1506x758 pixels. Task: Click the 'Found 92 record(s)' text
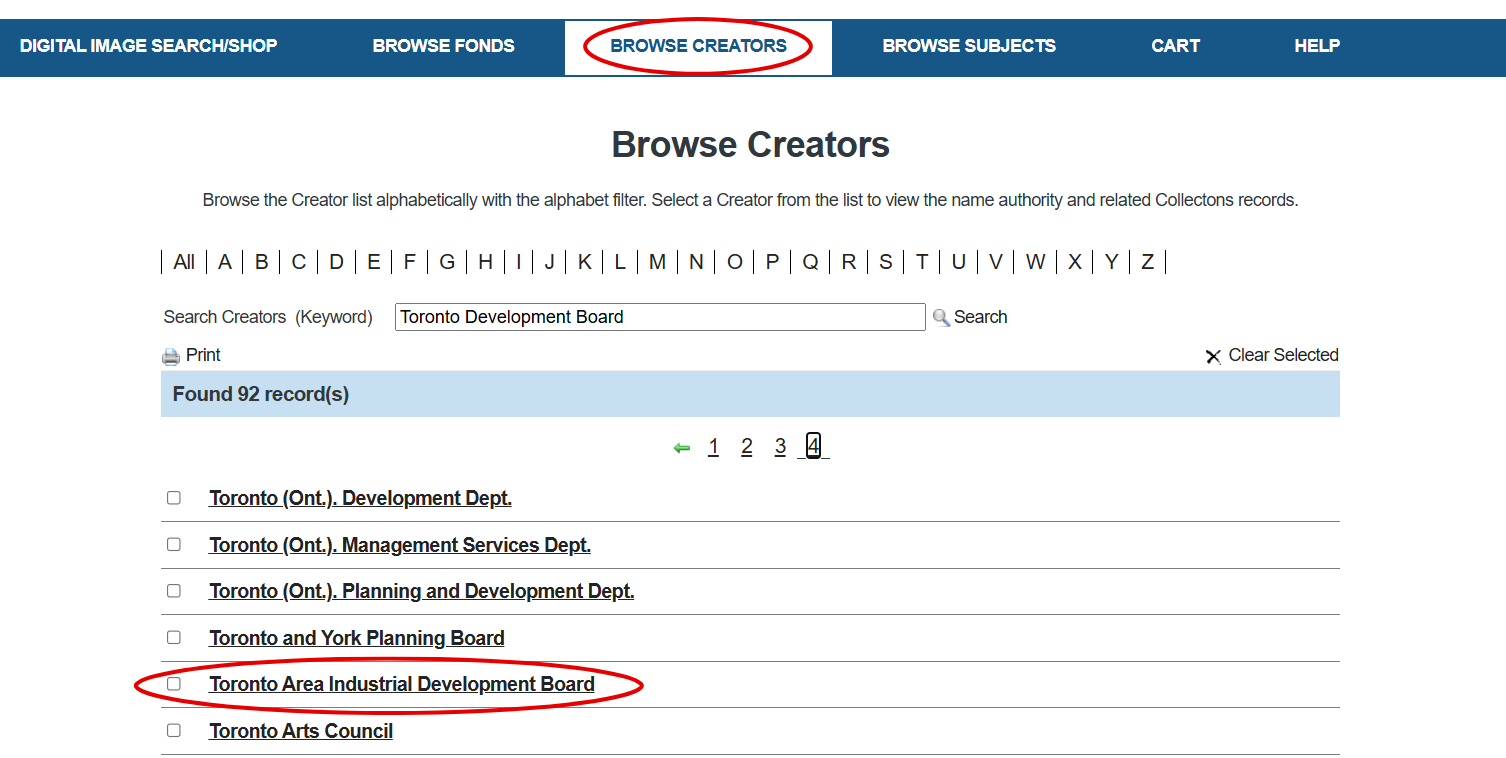coord(261,394)
